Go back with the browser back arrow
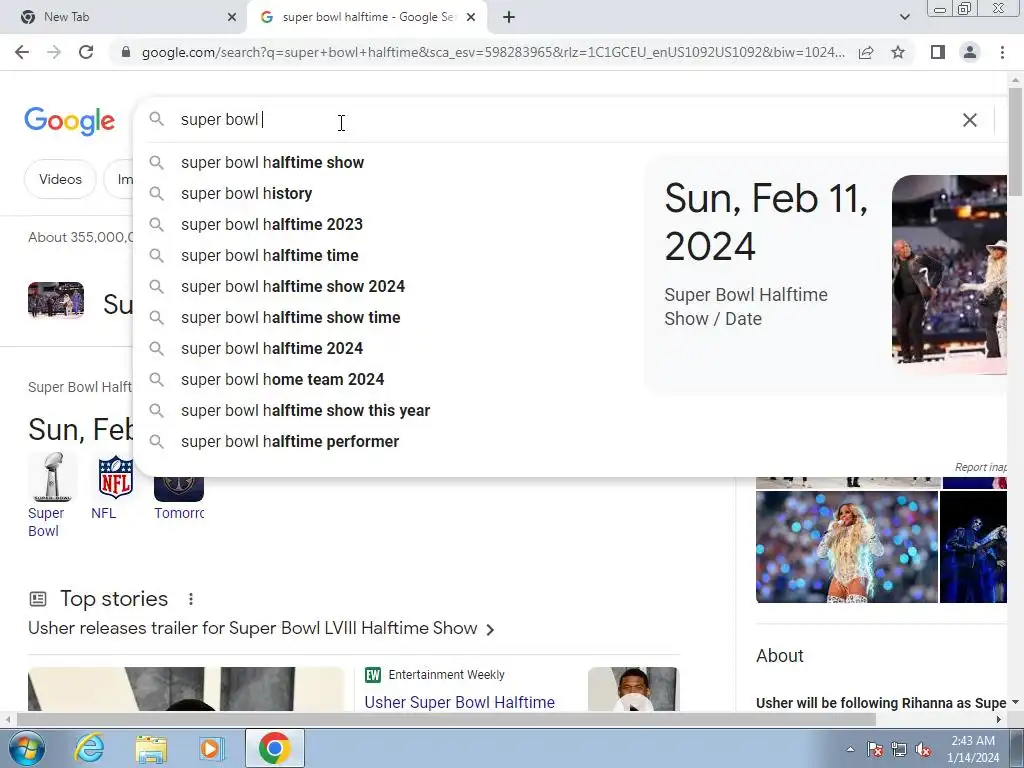 [x=22, y=52]
